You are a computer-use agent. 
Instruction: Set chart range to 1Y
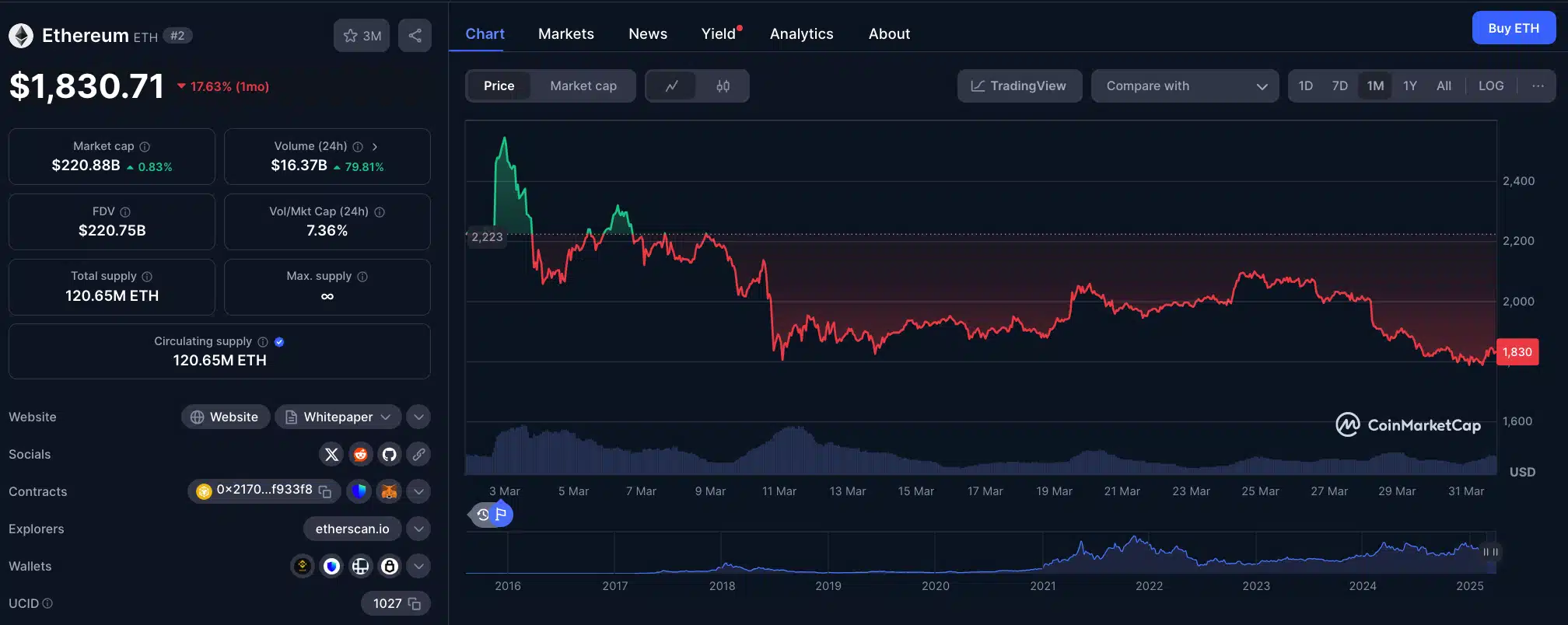tap(1410, 86)
